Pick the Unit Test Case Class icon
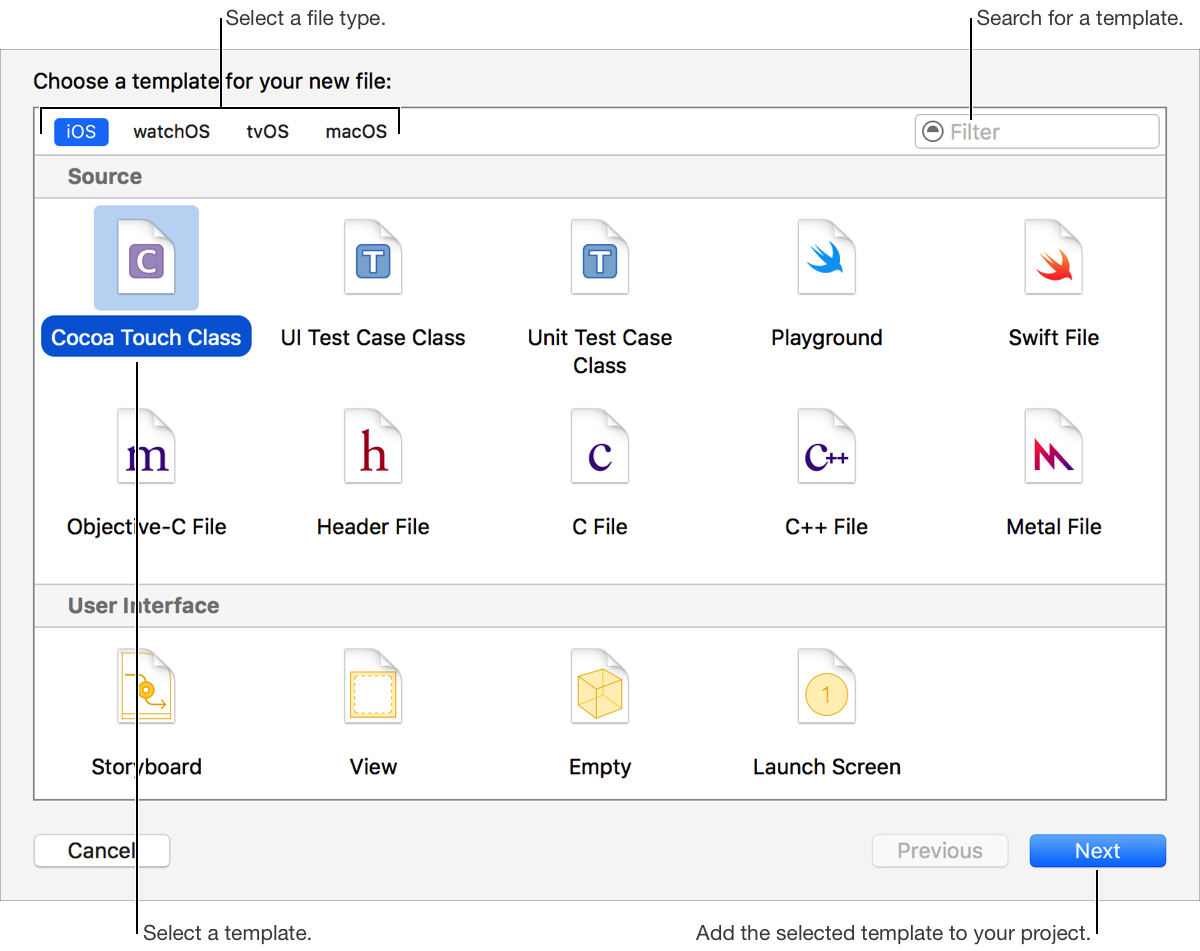 (x=600, y=258)
